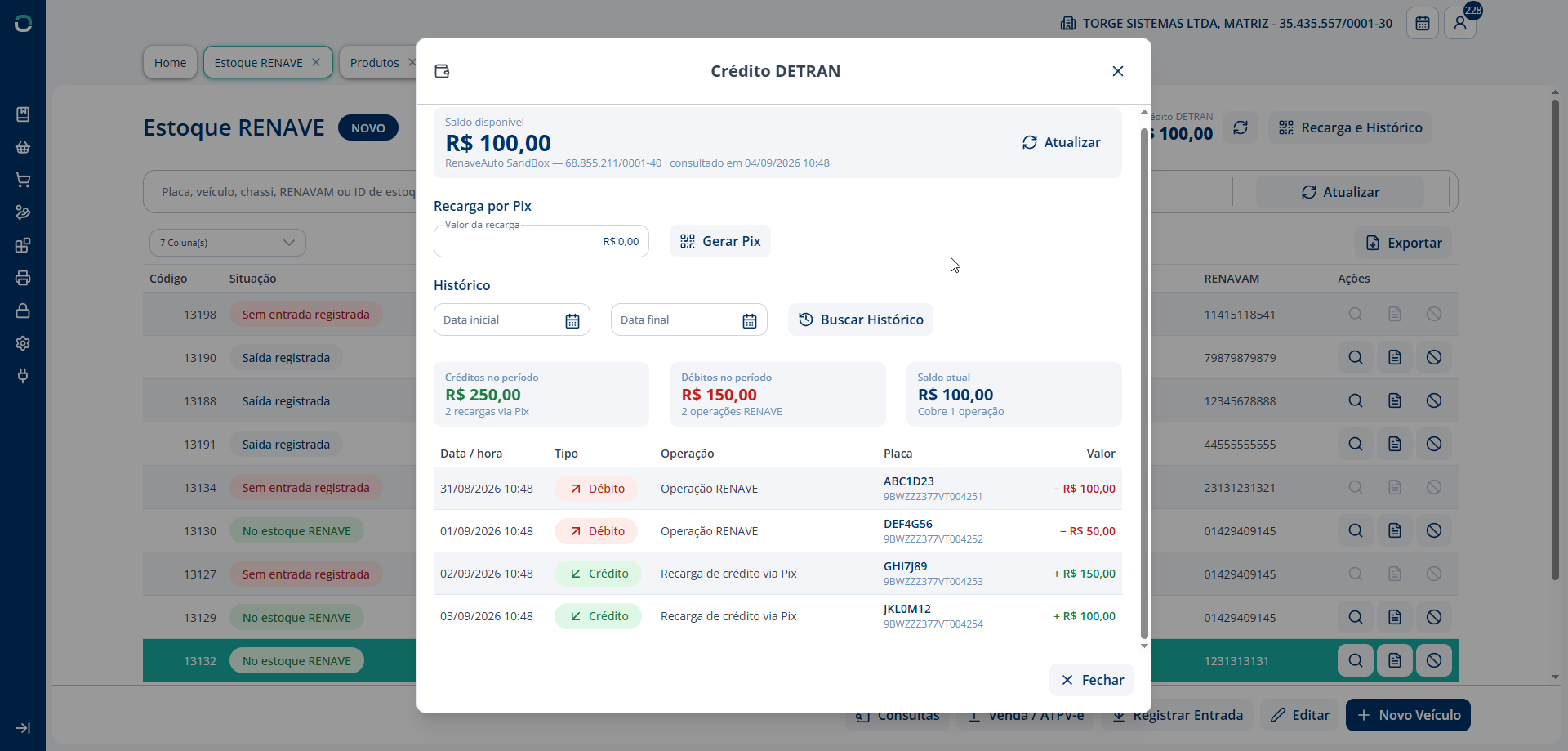Click the Novo Veículo button
The height and width of the screenshot is (751, 1568).
1408,715
